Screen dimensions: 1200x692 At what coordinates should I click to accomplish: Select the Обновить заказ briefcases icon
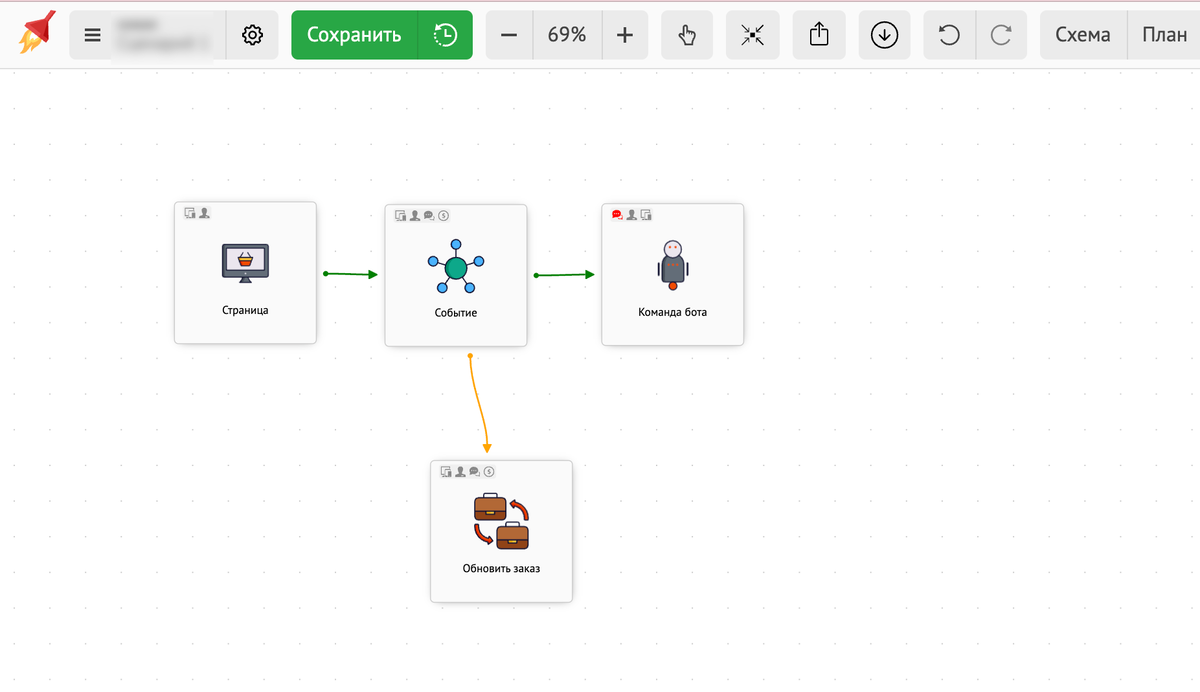point(501,521)
